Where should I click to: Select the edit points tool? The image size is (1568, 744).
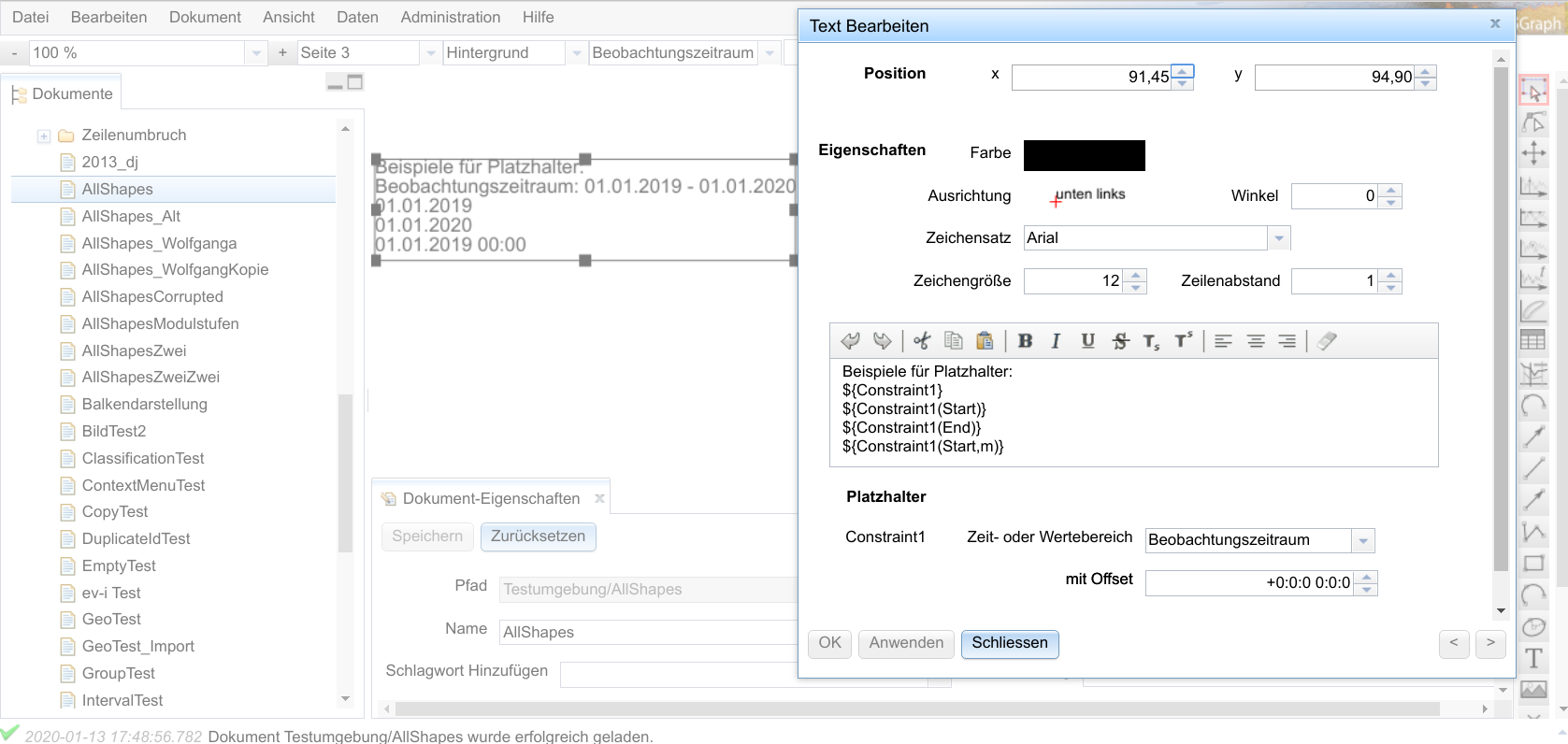tap(1533, 122)
